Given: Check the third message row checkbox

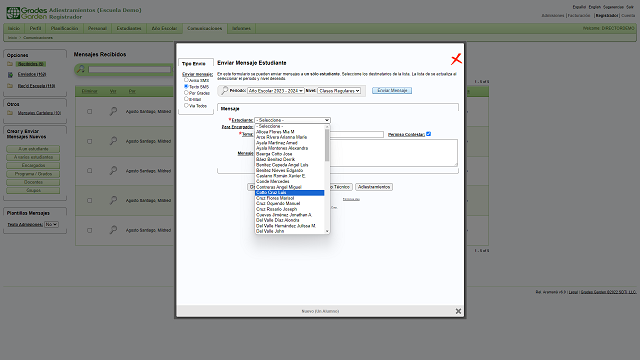Looking at the screenshot, I should pyautogui.click(x=89, y=171).
